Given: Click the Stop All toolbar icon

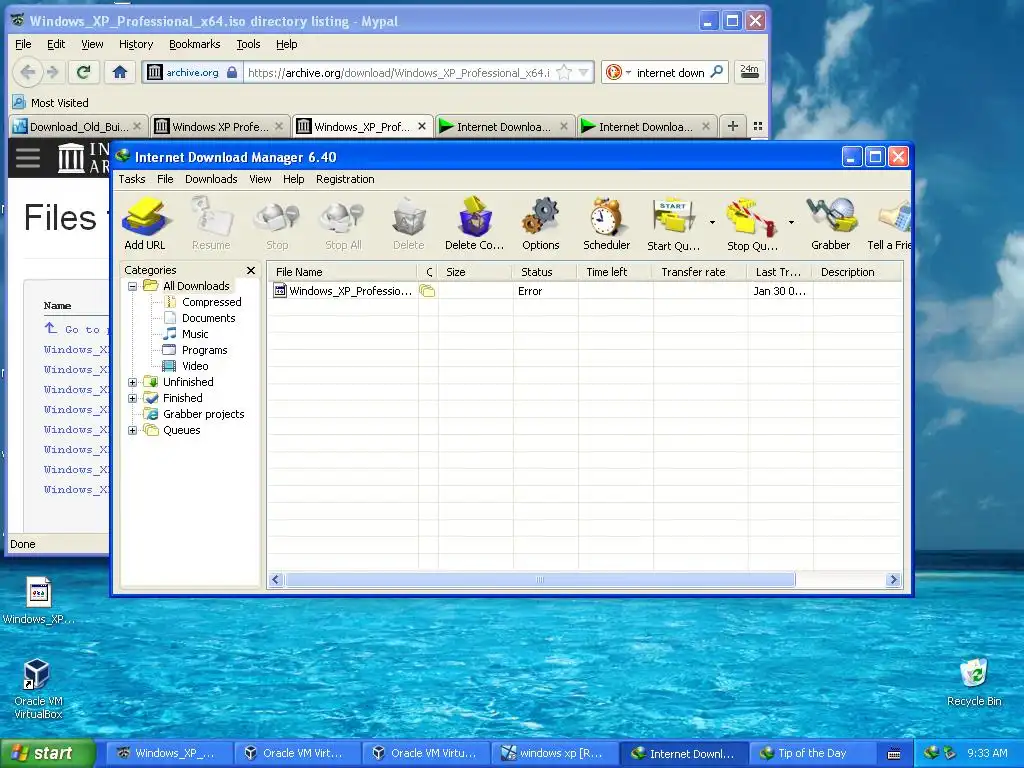Looking at the screenshot, I should pos(343,225).
